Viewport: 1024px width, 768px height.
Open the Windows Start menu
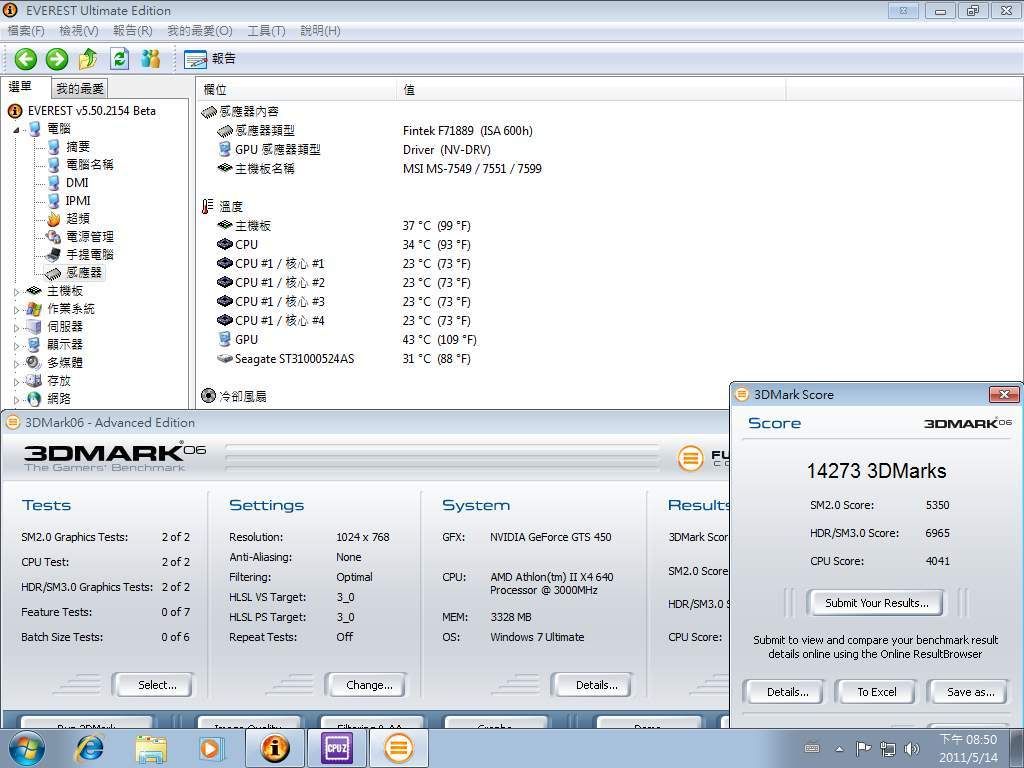(25, 748)
